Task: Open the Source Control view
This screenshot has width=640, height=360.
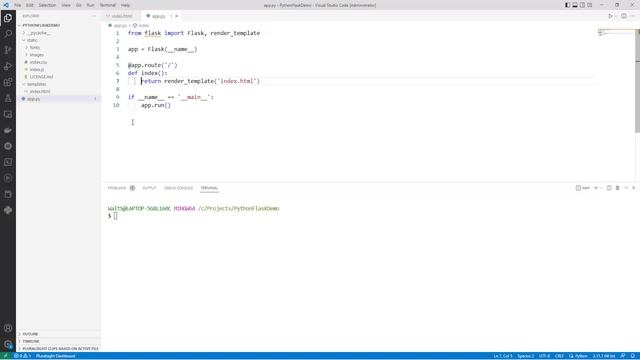Action: click(x=8, y=50)
